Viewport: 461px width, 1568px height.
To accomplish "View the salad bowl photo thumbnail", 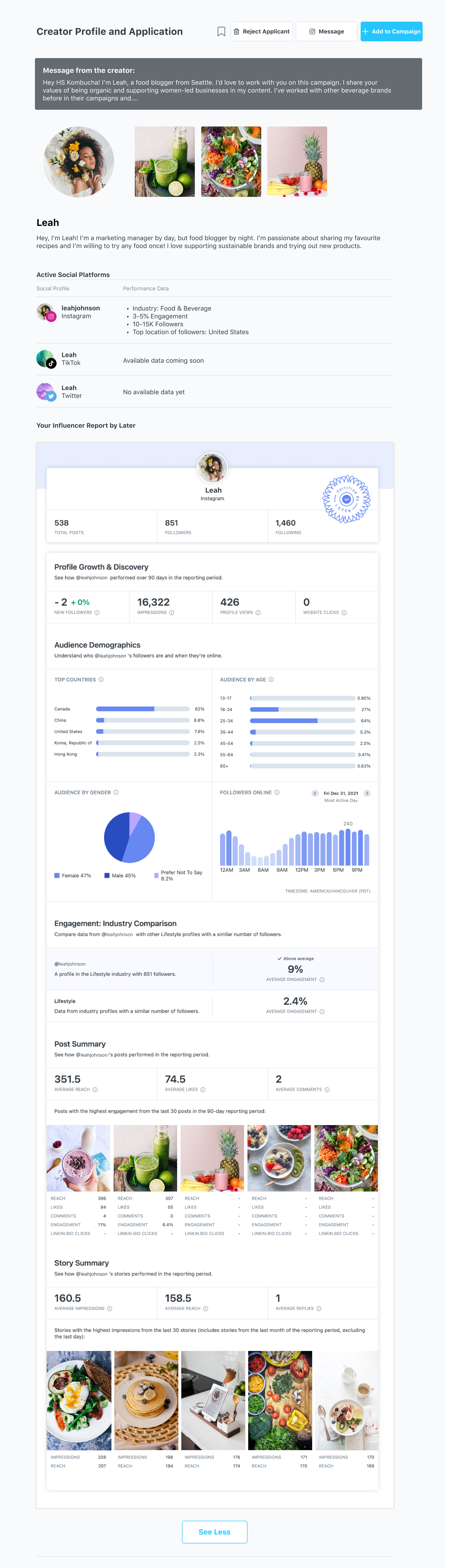I will click(231, 162).
